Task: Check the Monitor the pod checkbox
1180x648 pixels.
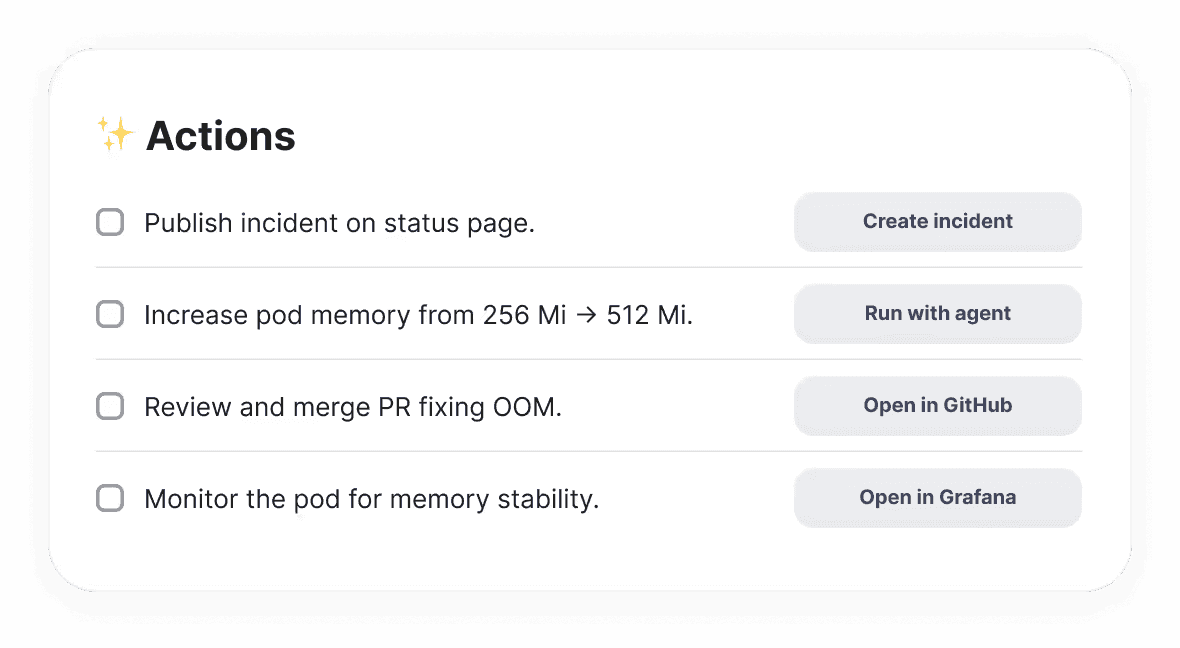Action: pos(110,498)
